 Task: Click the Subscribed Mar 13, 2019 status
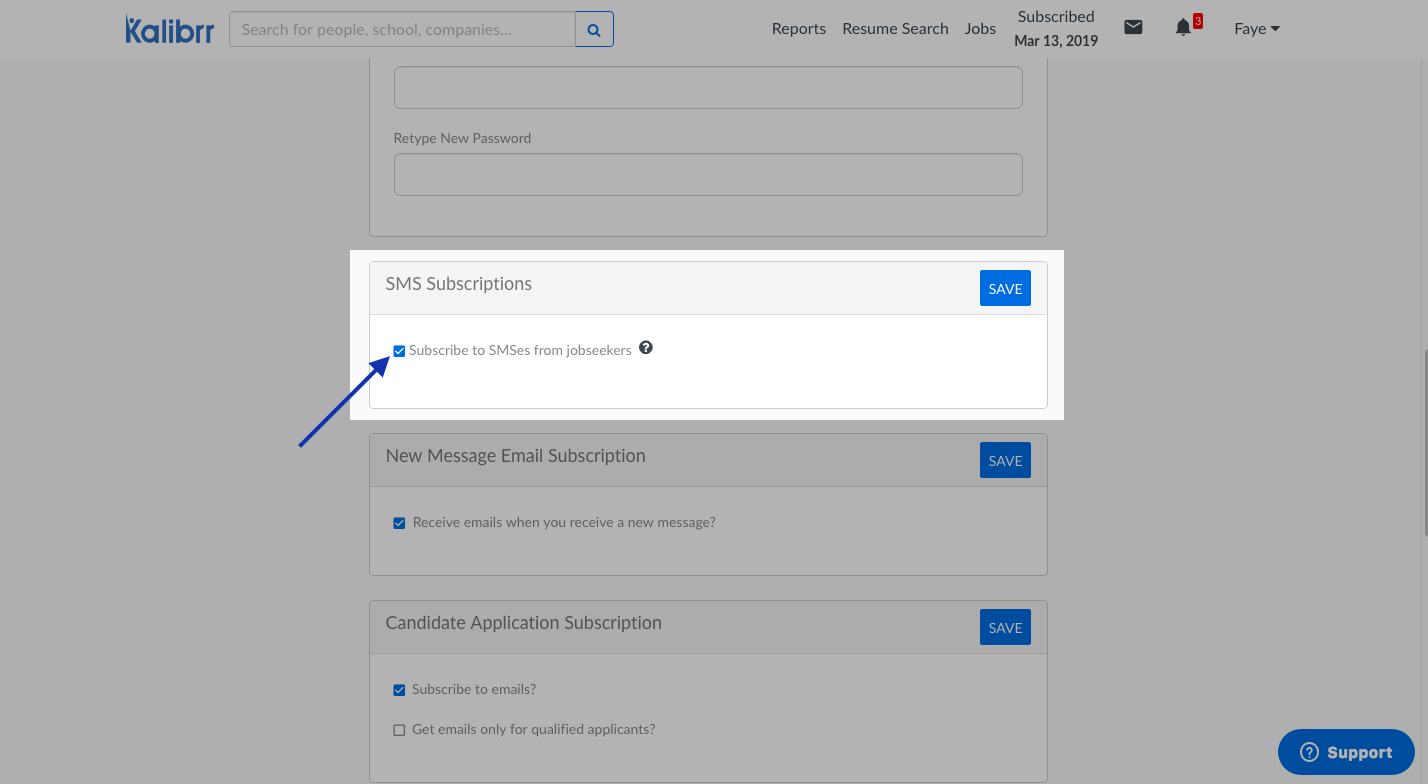click(x=1056, y=29)
